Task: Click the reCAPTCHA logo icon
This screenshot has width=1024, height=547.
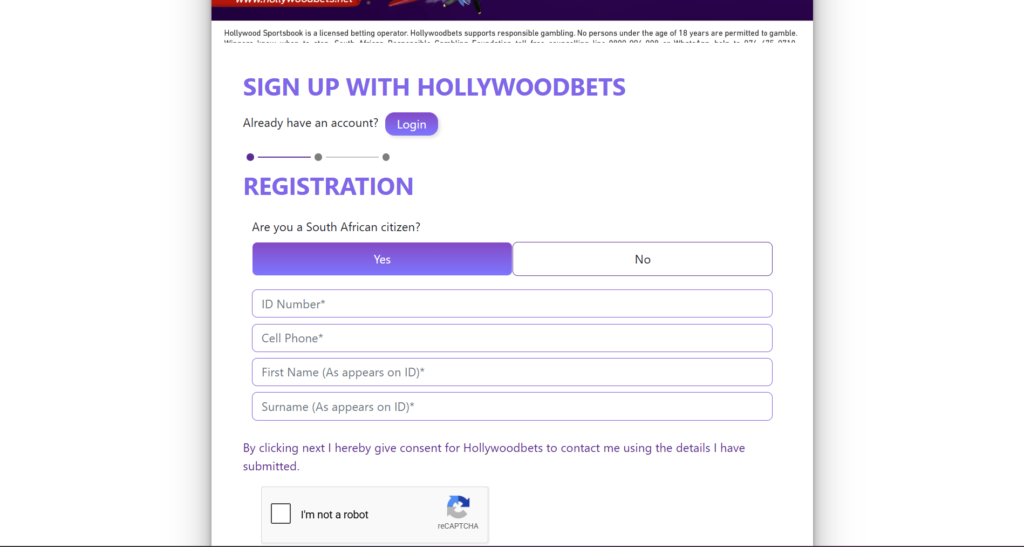Action: pos(458,507)
